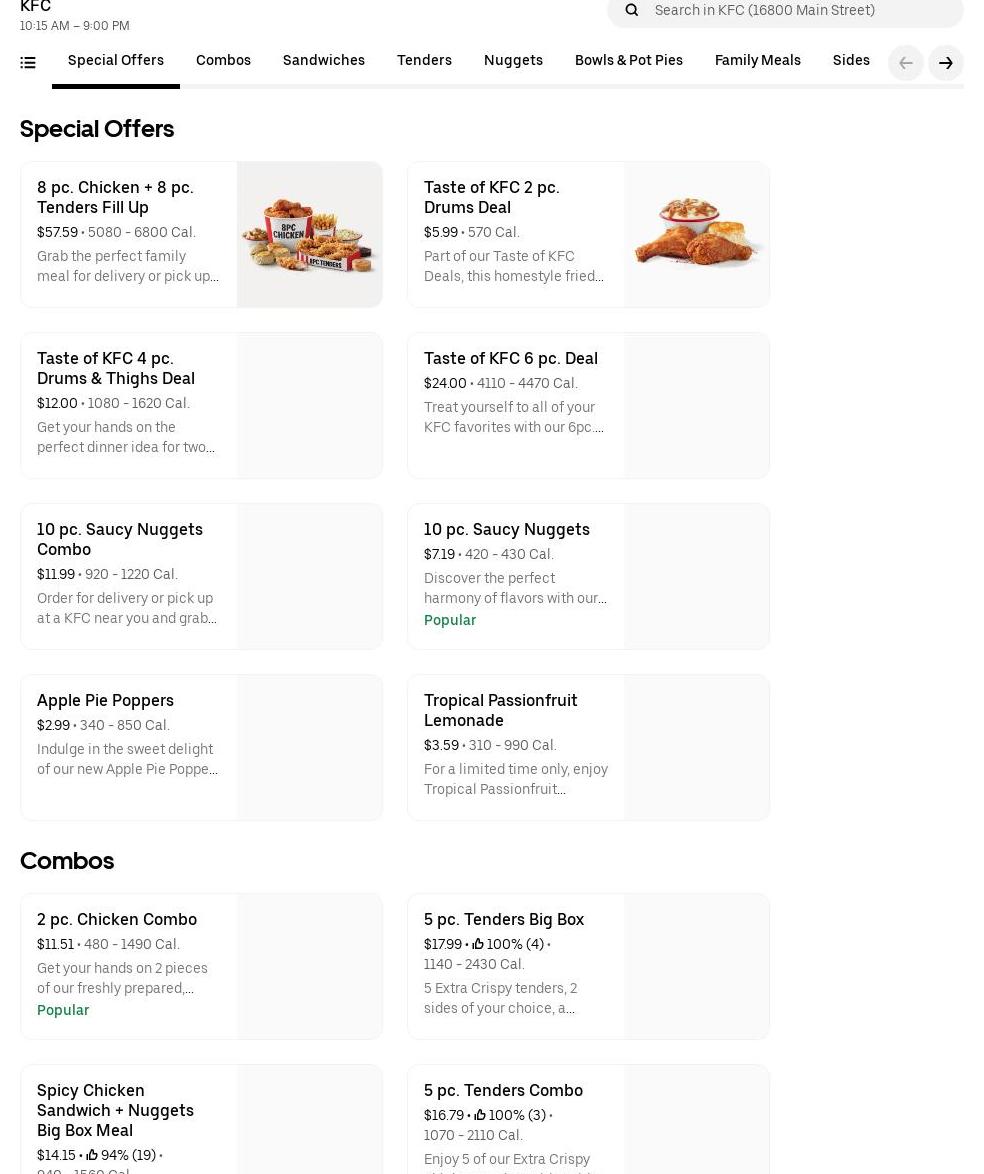Viewport: 984px width, 1174px height.
Task: Click the left arrow category button
Action: (905, 63)
